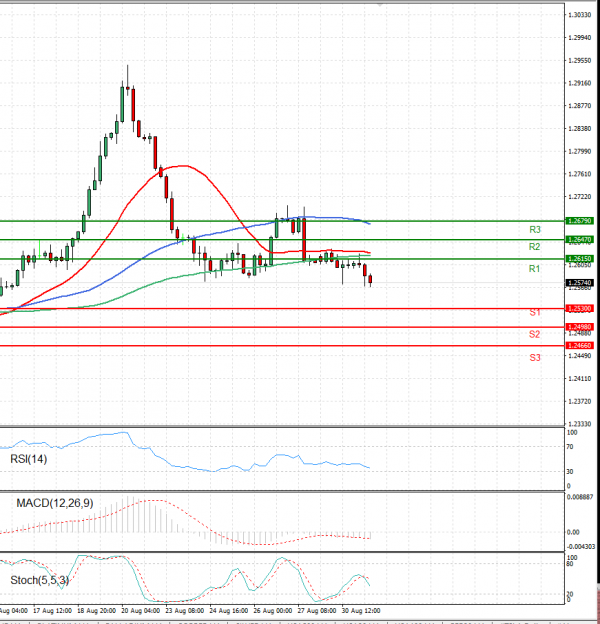Screen dimensions: 600x624
Task: Click the 1.27990 price axis value
Action: (579, 151)
